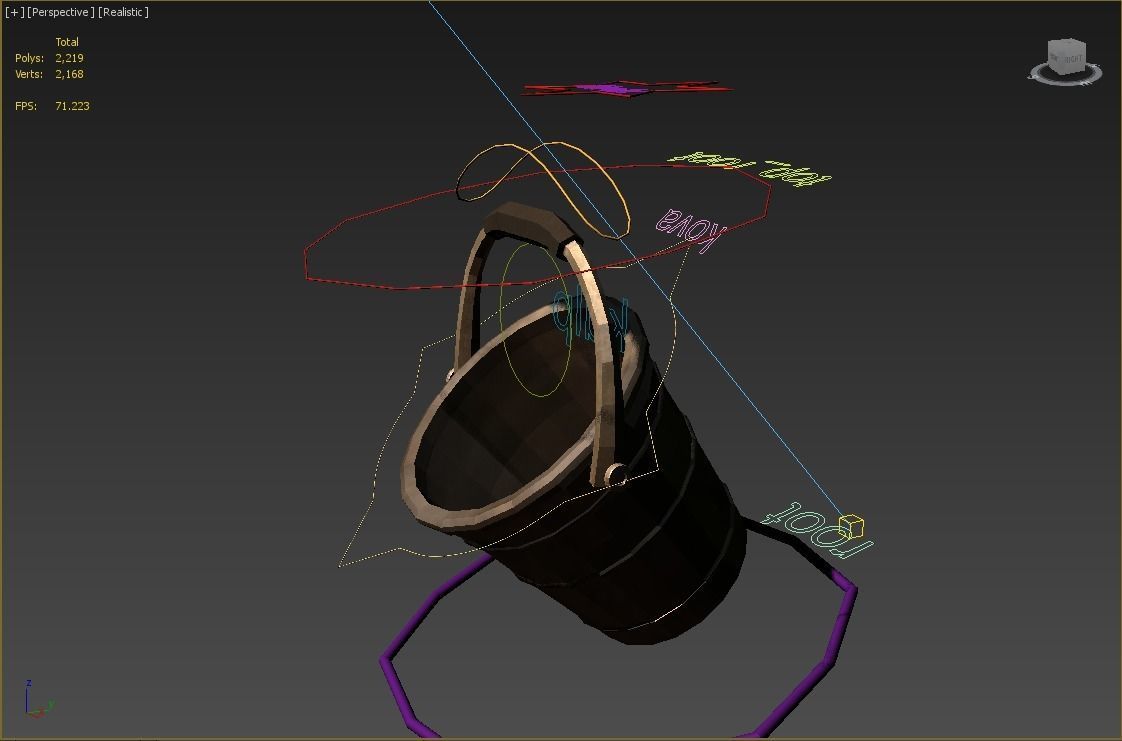Image resolution: width=1122 pixels, height=741 pixels.
Task: Click the ViewCube cube face
Action: point(1066,57)
